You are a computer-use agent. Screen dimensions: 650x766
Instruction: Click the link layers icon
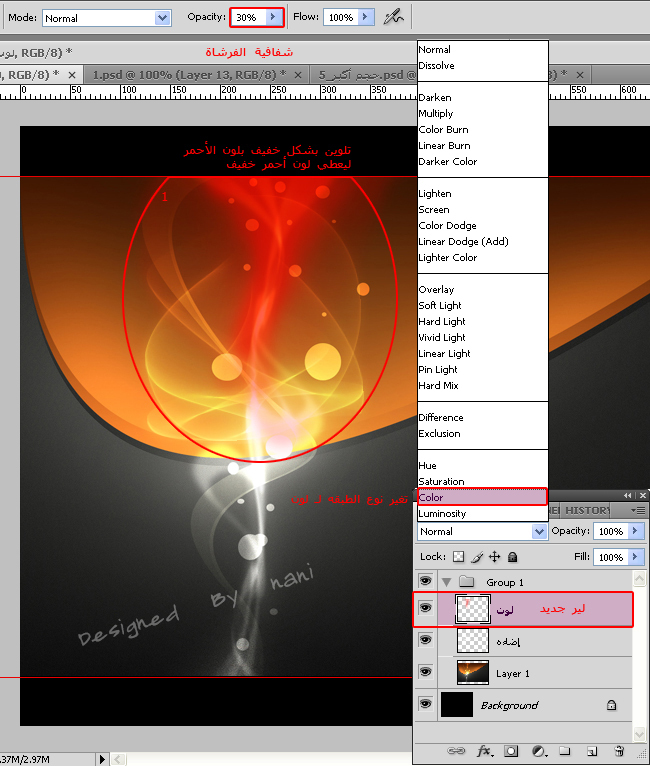coord(456,750)
